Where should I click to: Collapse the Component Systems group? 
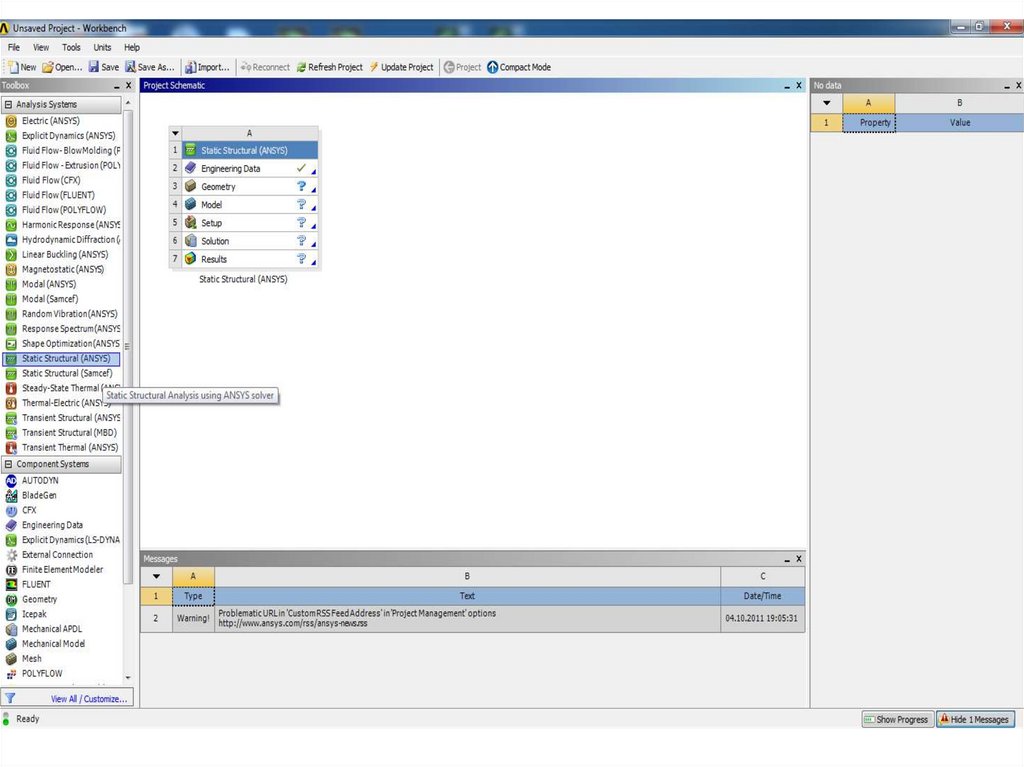(9, 464)
